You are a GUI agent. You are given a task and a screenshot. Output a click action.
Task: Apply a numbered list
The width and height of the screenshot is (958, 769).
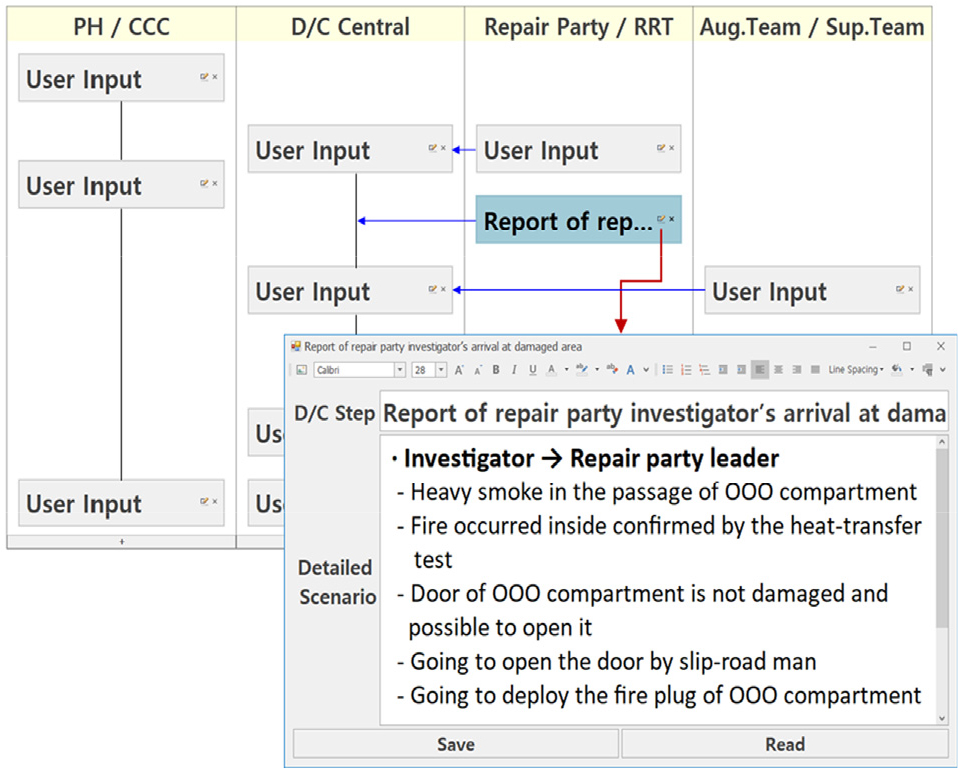coord(686,370)
